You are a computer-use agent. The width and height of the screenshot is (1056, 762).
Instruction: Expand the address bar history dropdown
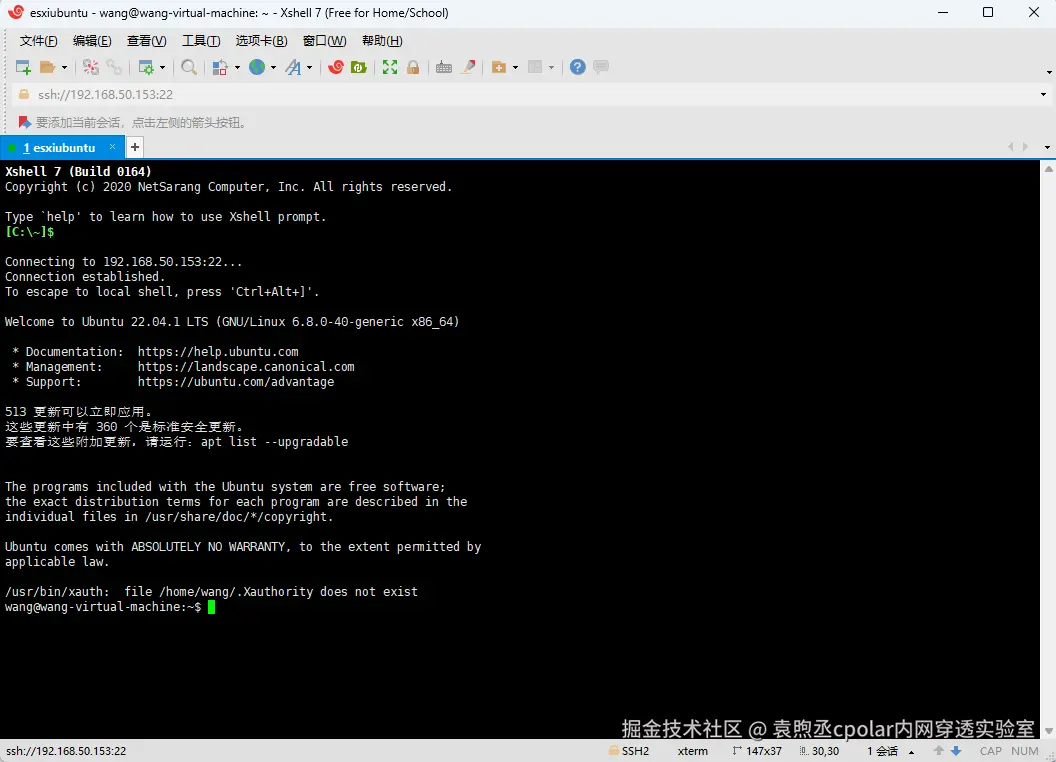click(x=1043, y=94)
